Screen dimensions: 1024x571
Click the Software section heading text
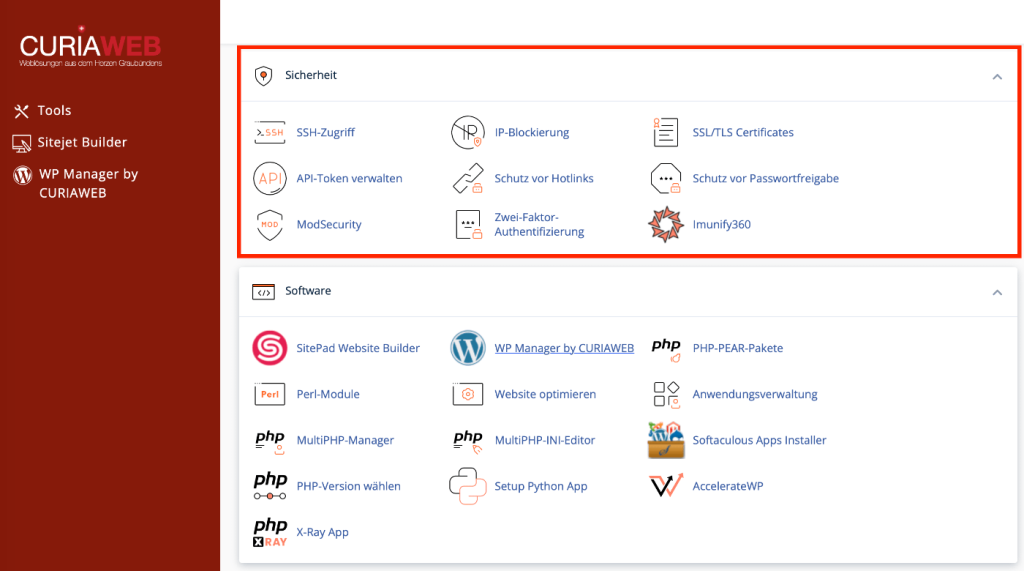click(308, 291)
